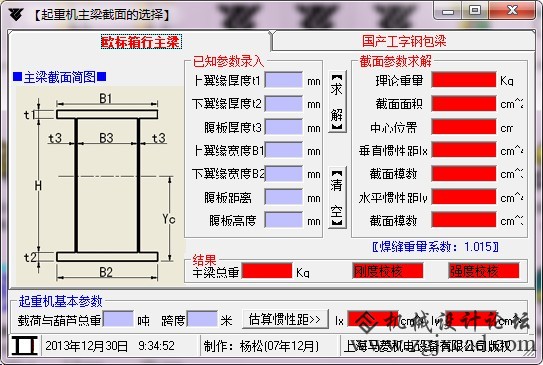This screenshot has height=365, width=543.
Task: Focus the 腹板厚度t3 input field
Action: (284, 127)
